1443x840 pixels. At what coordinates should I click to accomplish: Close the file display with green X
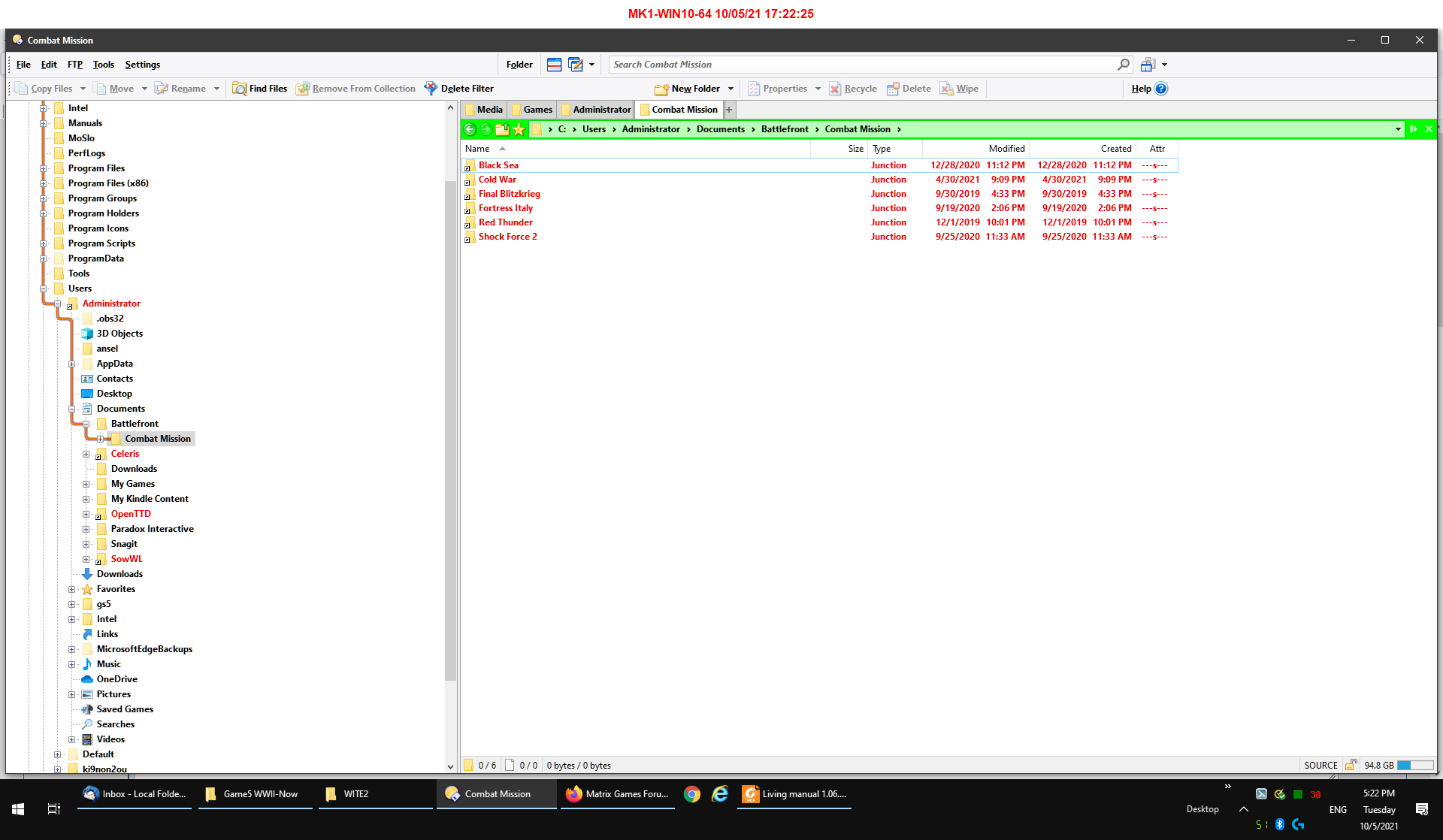1429,129
